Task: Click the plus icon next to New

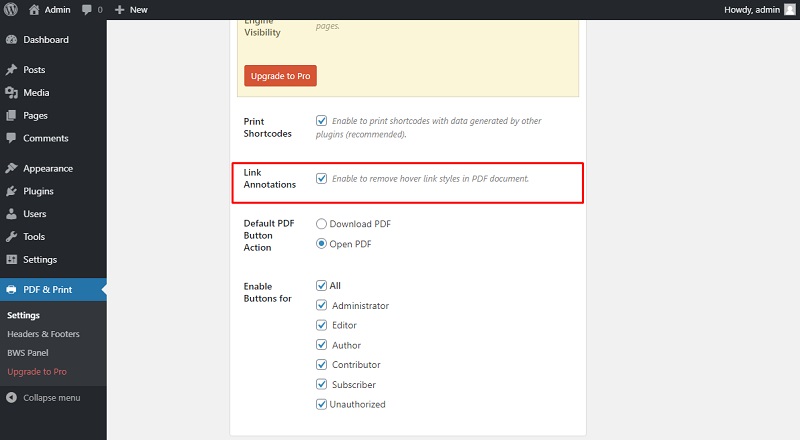Action: [119, 10]
